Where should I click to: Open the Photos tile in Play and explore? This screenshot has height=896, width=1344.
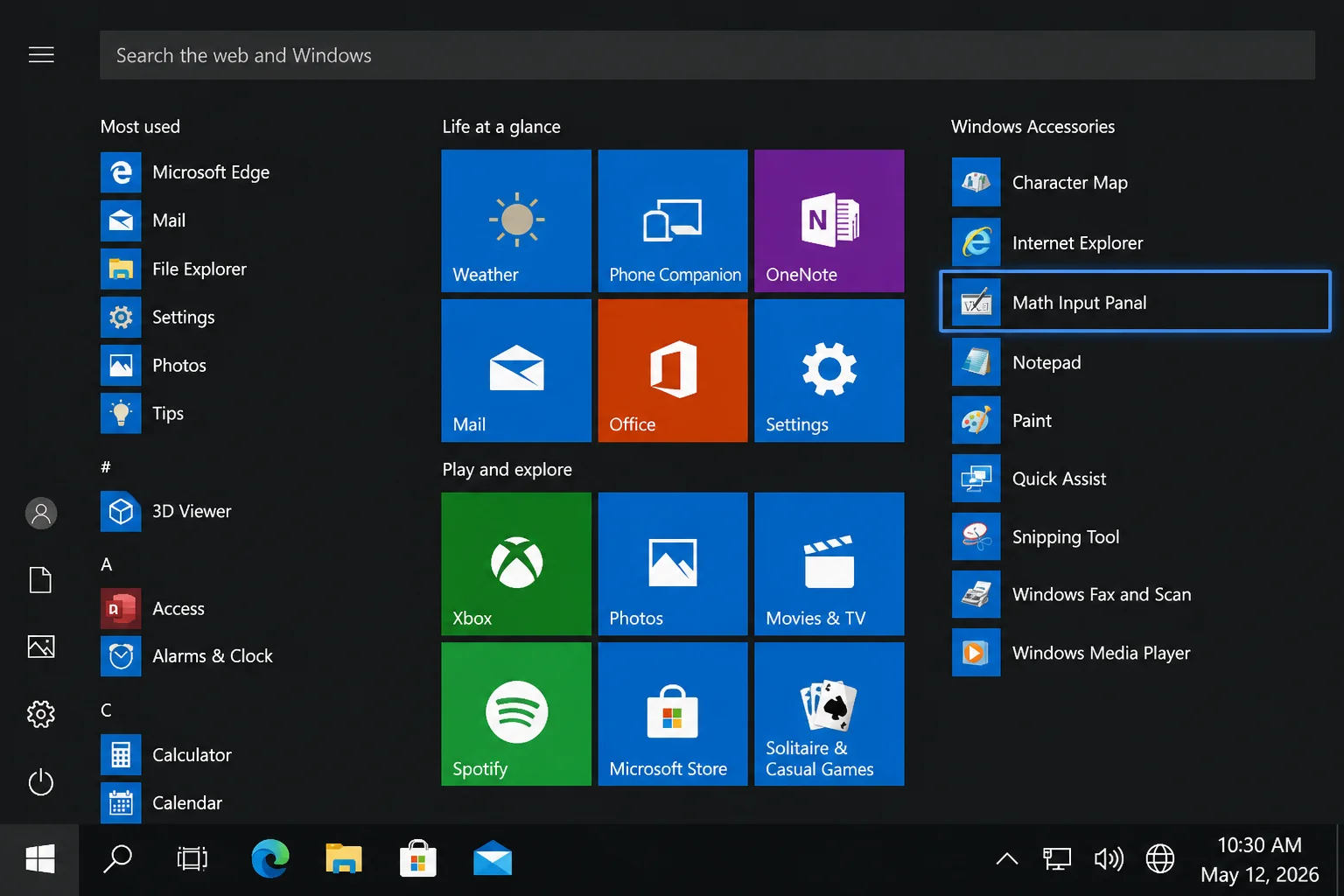[x=673, y=563]
